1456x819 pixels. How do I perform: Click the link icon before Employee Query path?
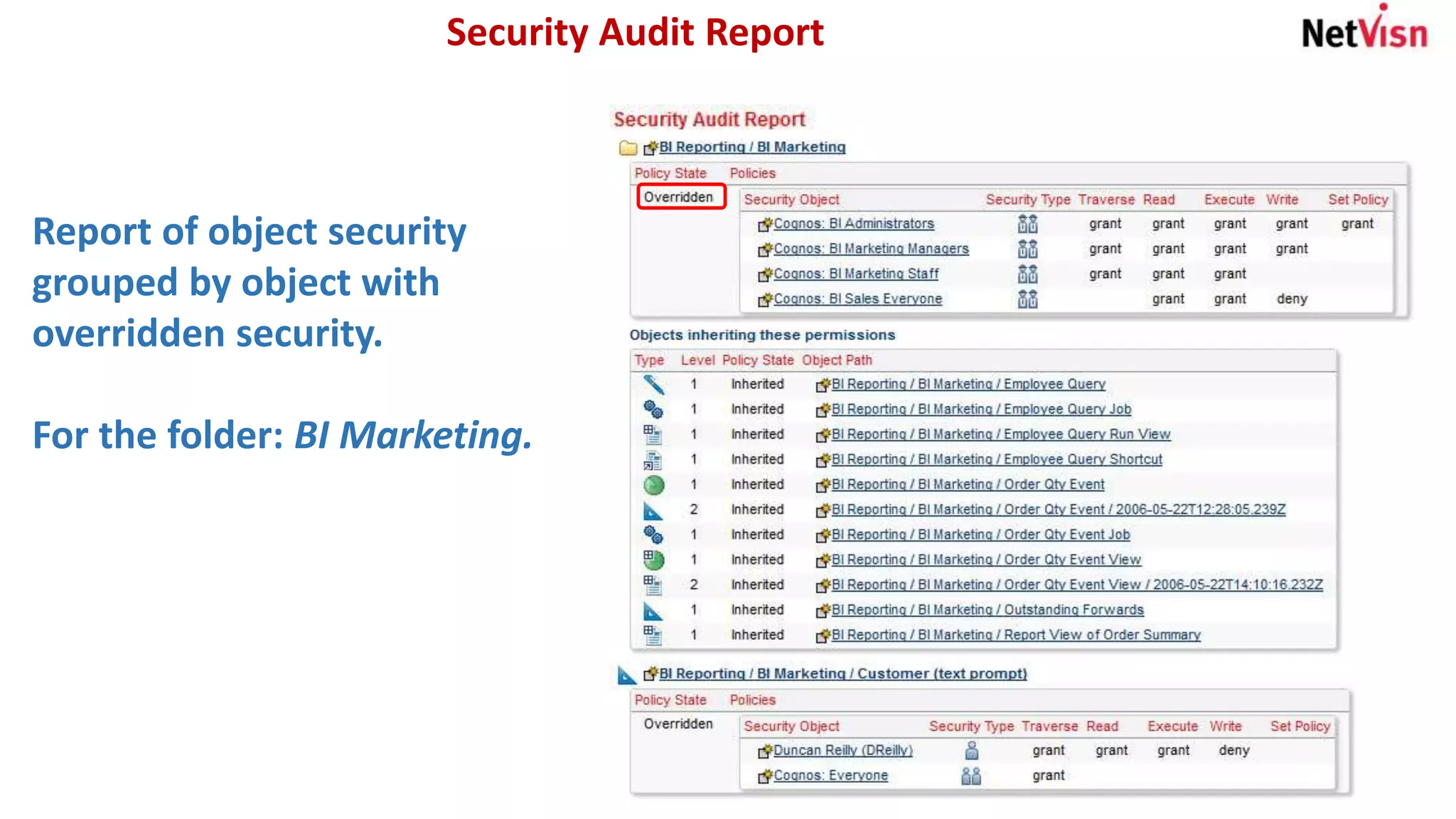(x=823, y=385)
